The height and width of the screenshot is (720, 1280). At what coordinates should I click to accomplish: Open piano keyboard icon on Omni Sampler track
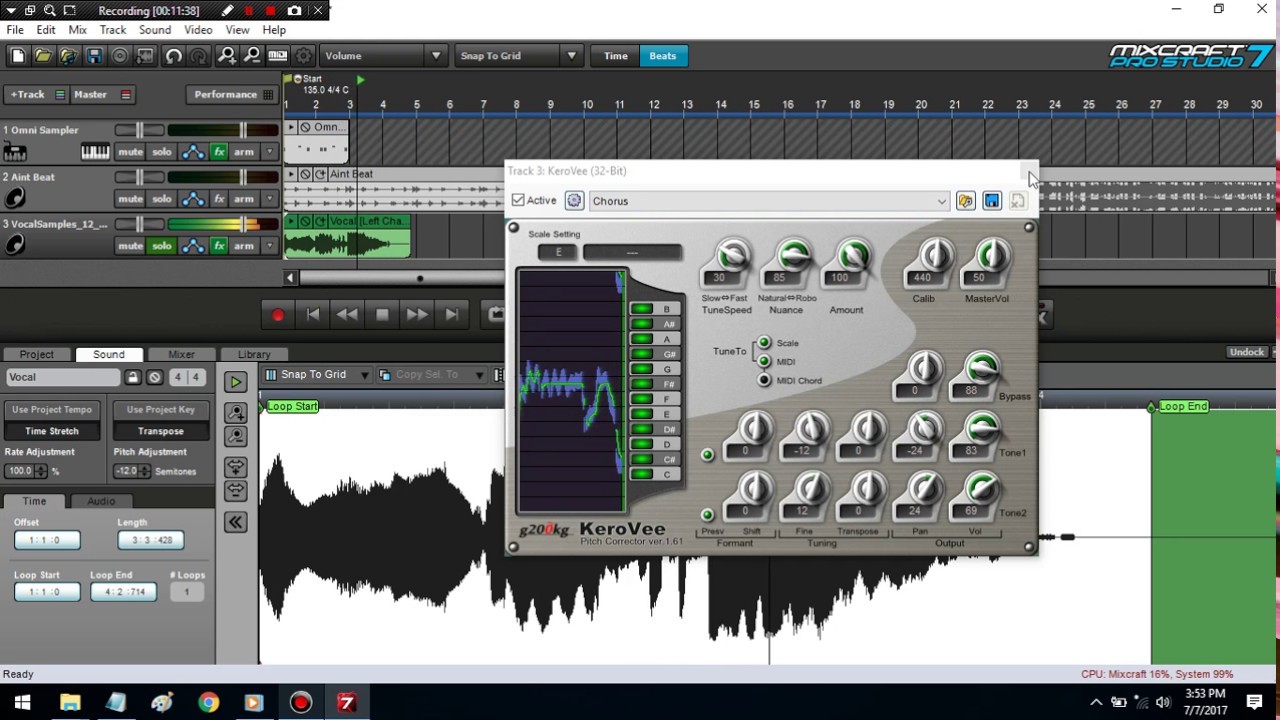95,152
